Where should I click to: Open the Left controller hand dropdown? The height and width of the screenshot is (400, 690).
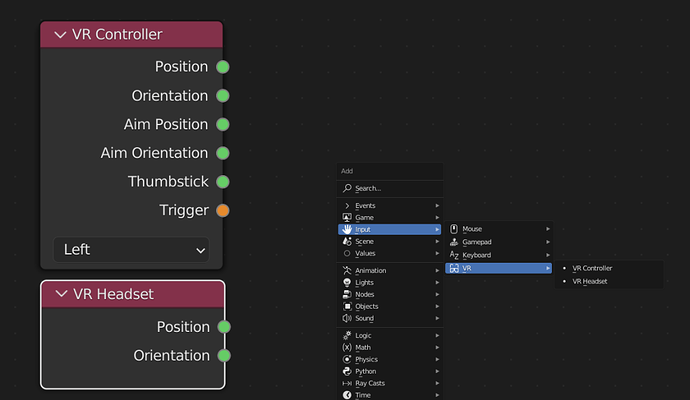(131, 250)
